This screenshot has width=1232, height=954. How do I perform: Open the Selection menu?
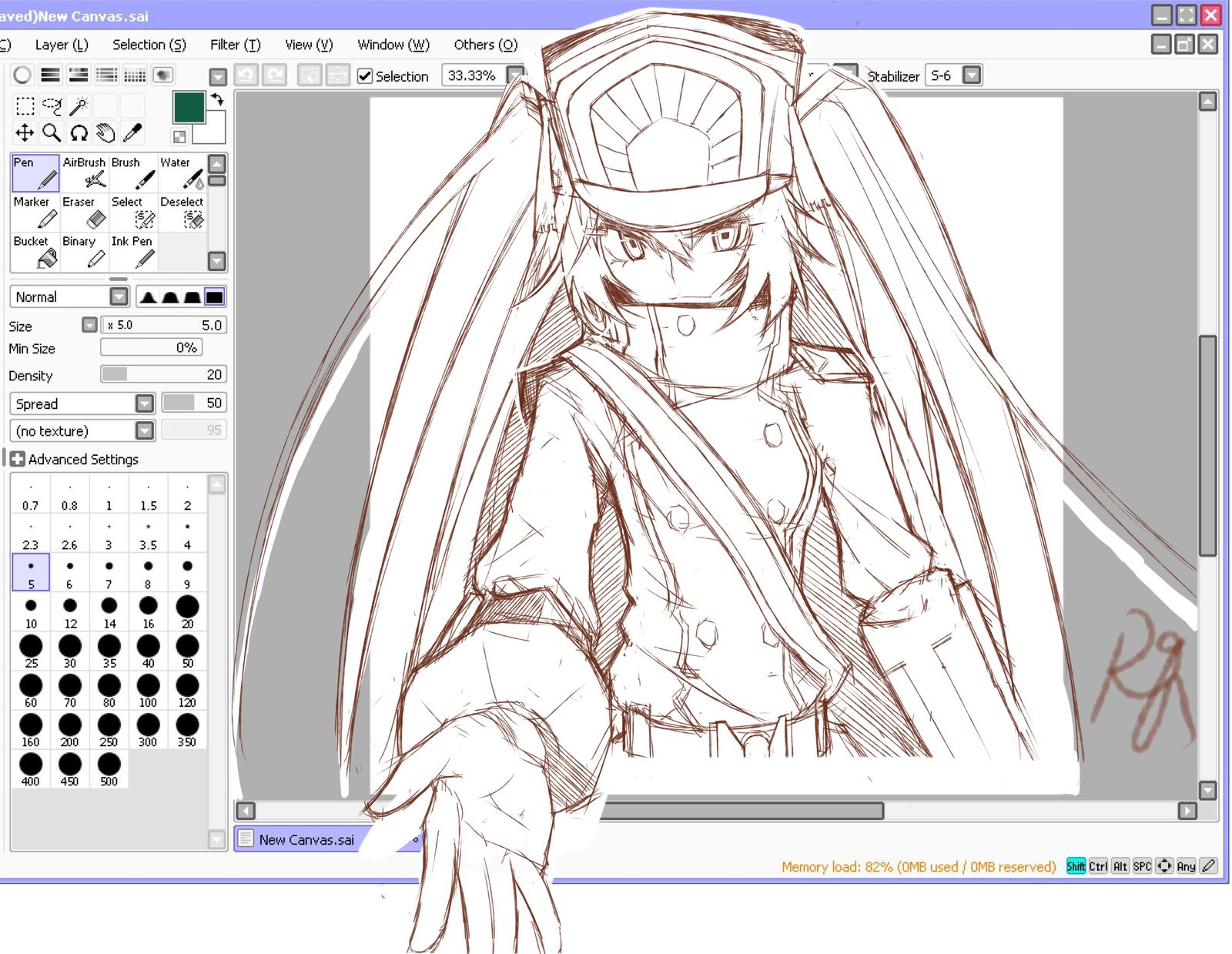coord(149,45)
